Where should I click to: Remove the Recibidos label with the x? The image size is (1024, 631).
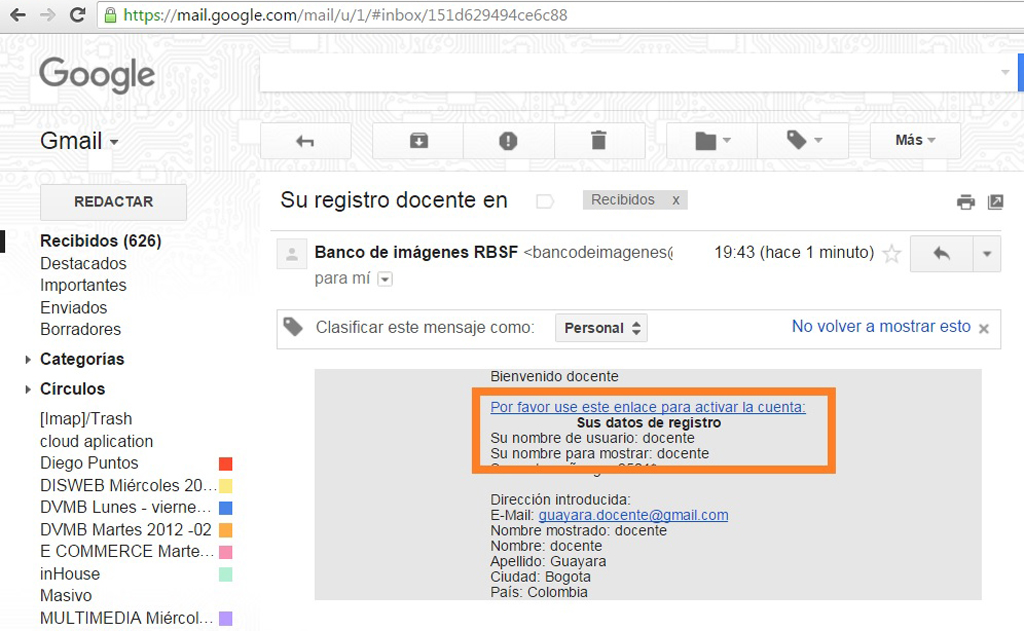[676, 200]
